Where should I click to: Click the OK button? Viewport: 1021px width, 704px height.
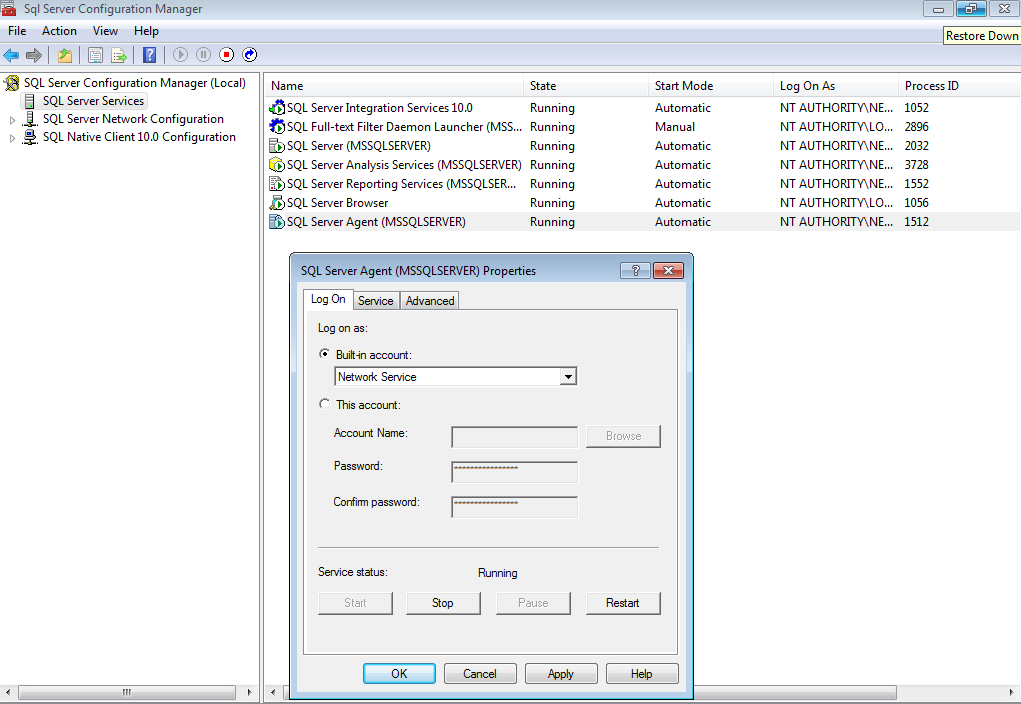point(399,673)
